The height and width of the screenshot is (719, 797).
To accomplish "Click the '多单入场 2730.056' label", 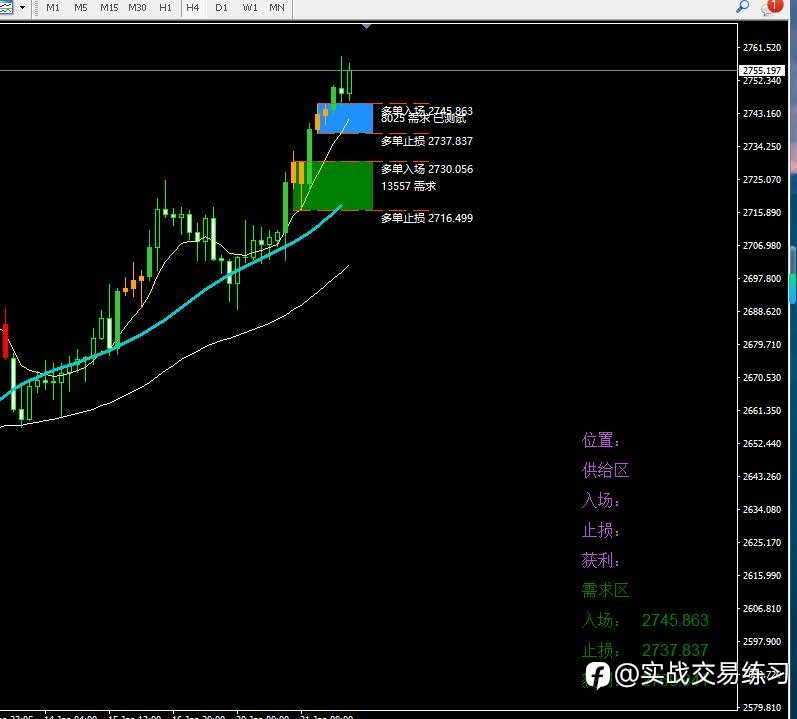I will point(427,169).
